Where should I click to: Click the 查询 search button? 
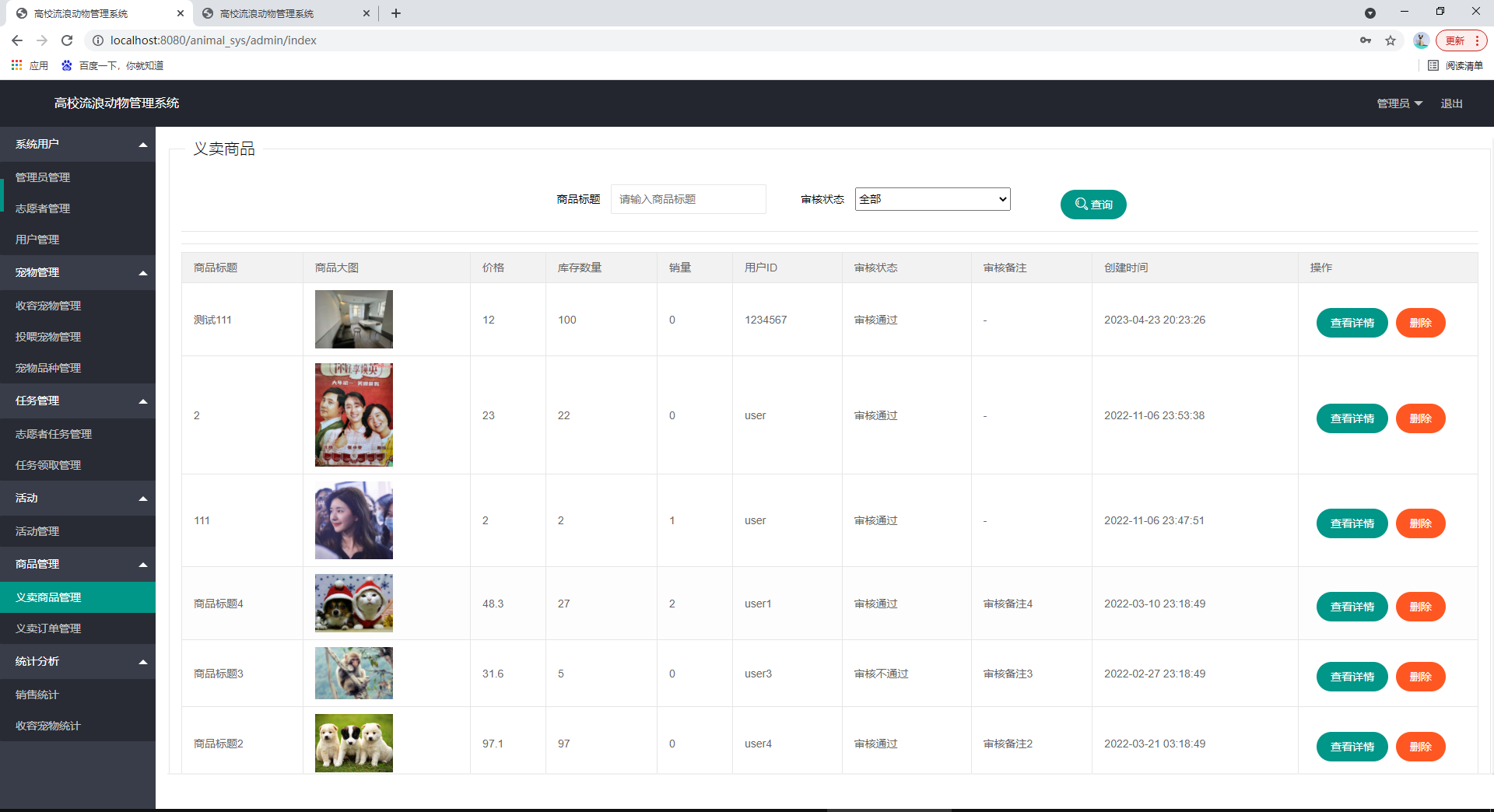[1093, 205]
